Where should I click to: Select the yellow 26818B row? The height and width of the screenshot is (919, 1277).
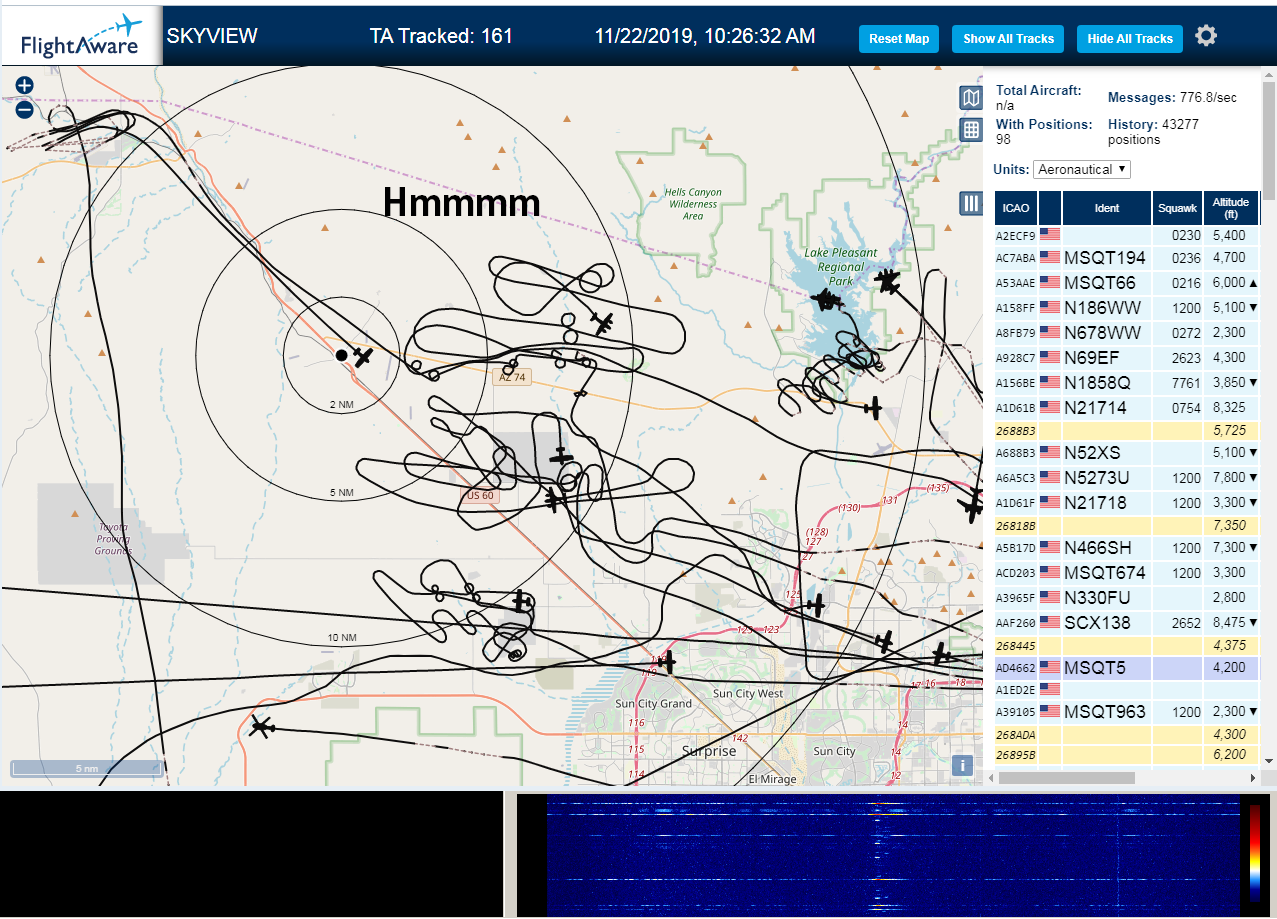(1127, 525)
